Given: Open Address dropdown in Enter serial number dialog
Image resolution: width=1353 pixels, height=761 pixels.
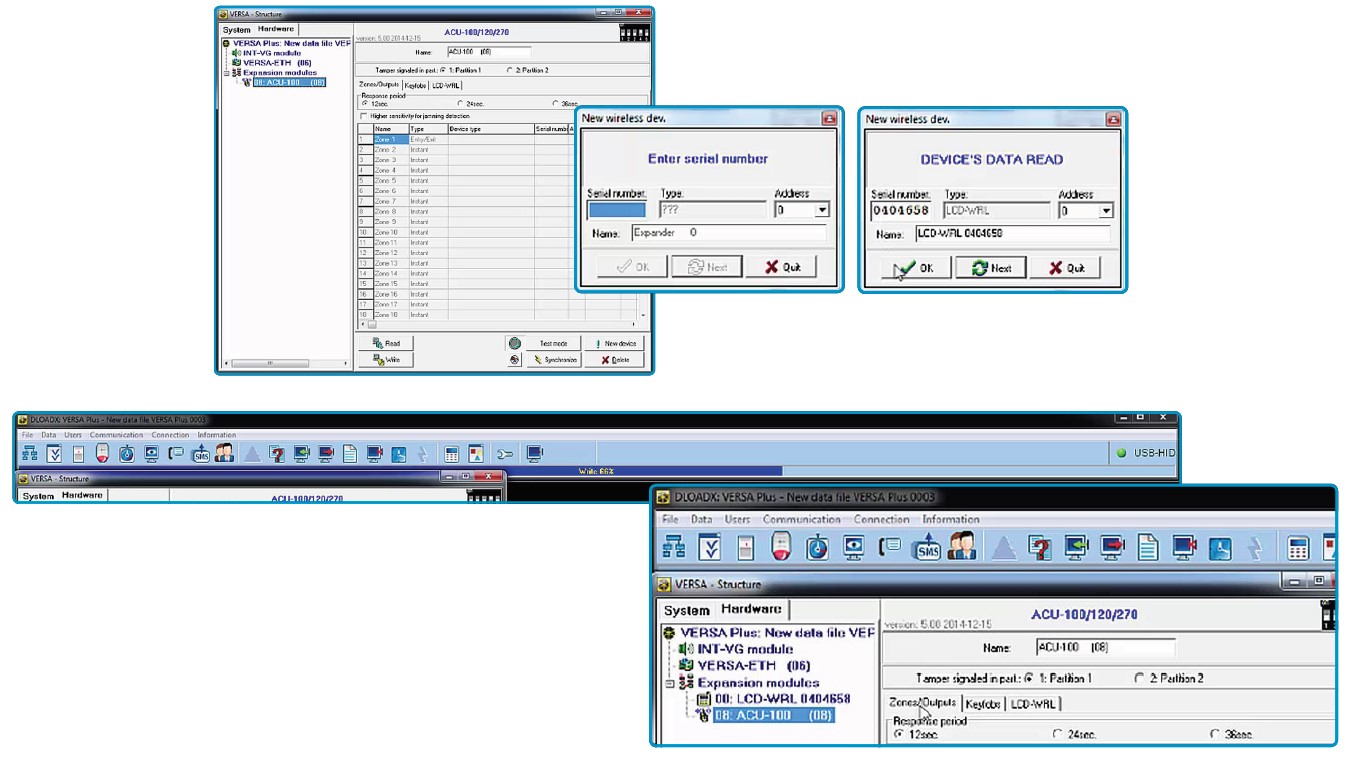Looking at the screenshot, I should point(821,211).
